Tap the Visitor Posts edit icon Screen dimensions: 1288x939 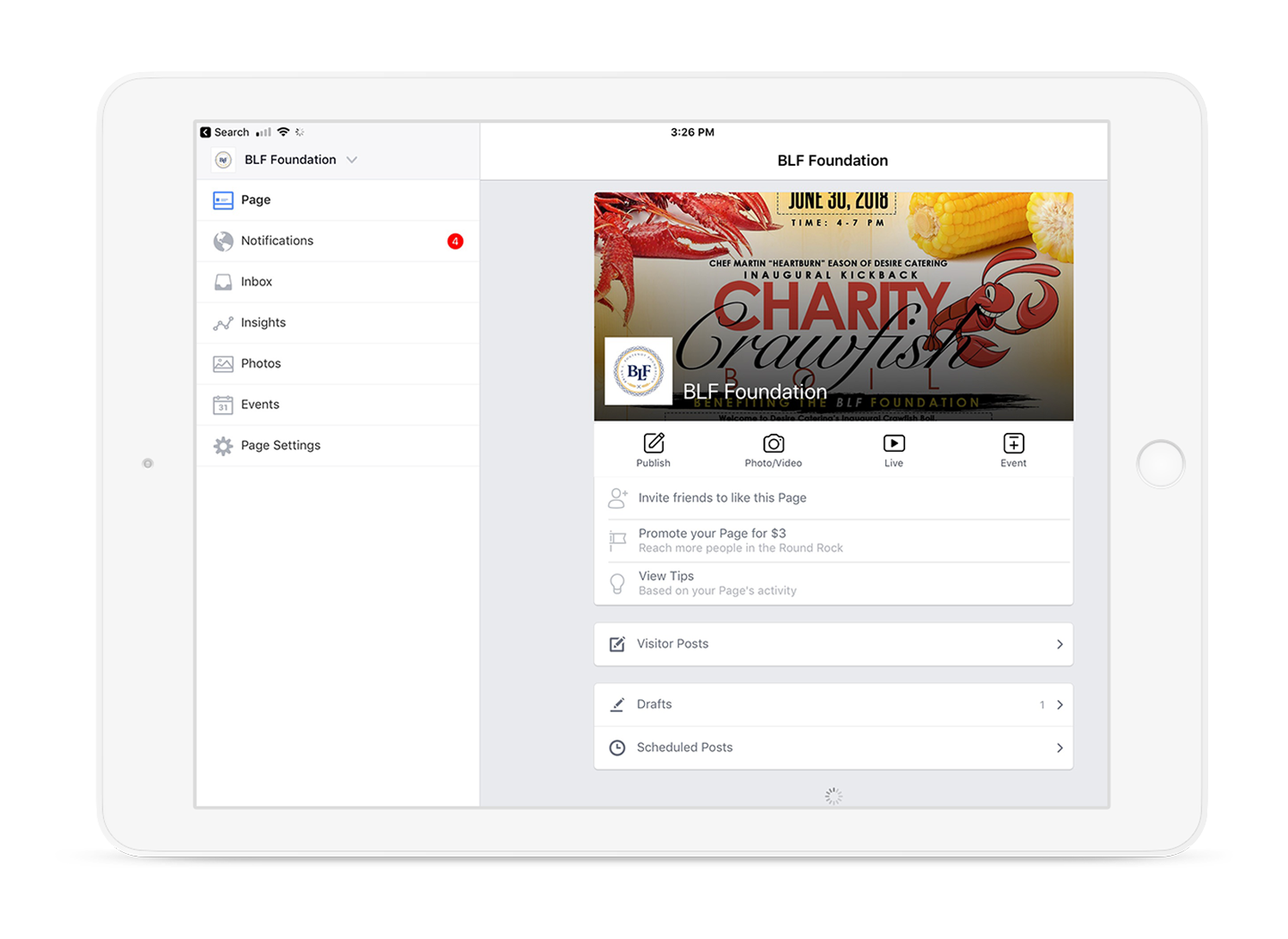617,644
